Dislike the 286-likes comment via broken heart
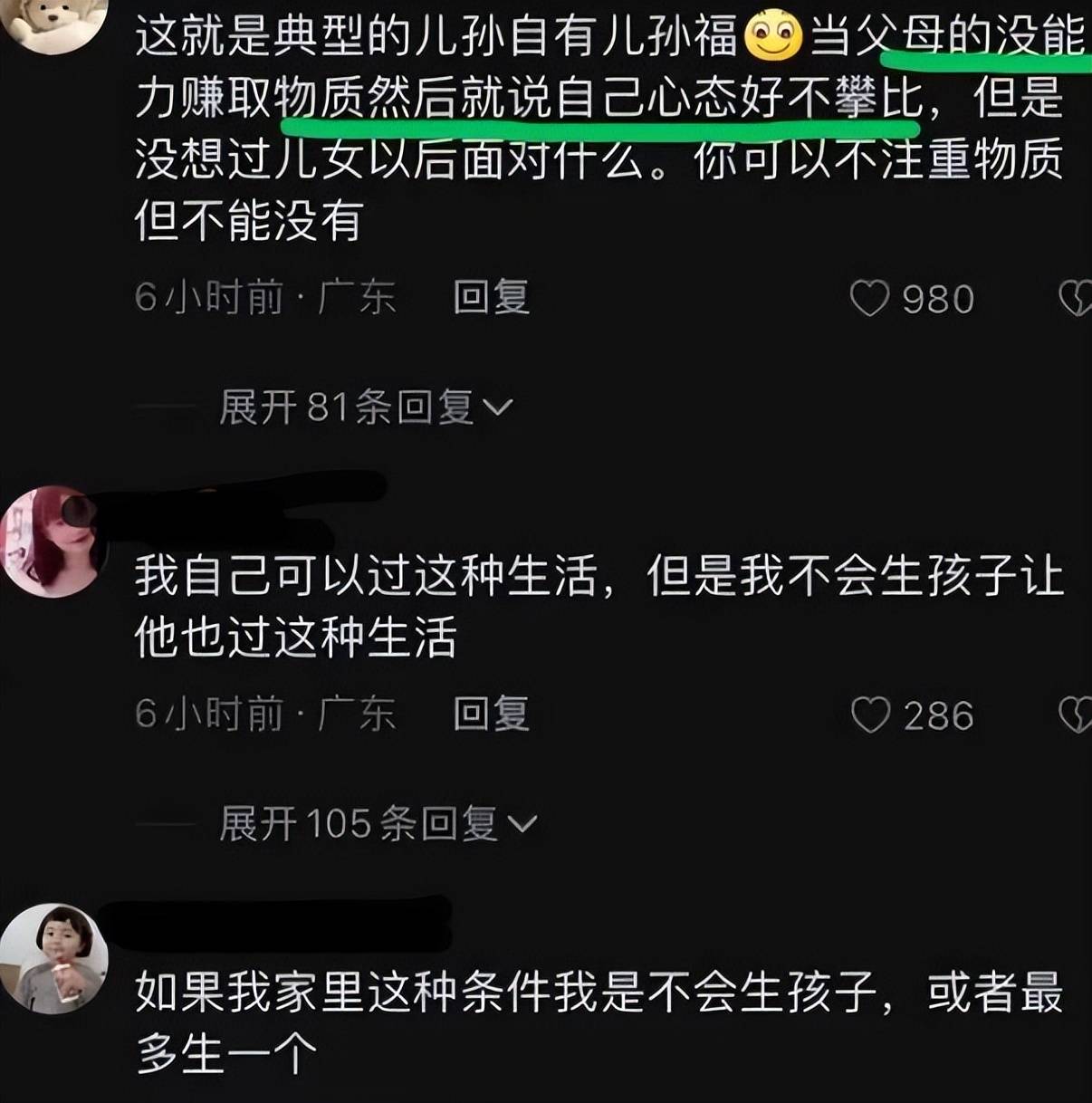The height and width of the screenshot is (1103, 1092). [x=1076, y=715]
